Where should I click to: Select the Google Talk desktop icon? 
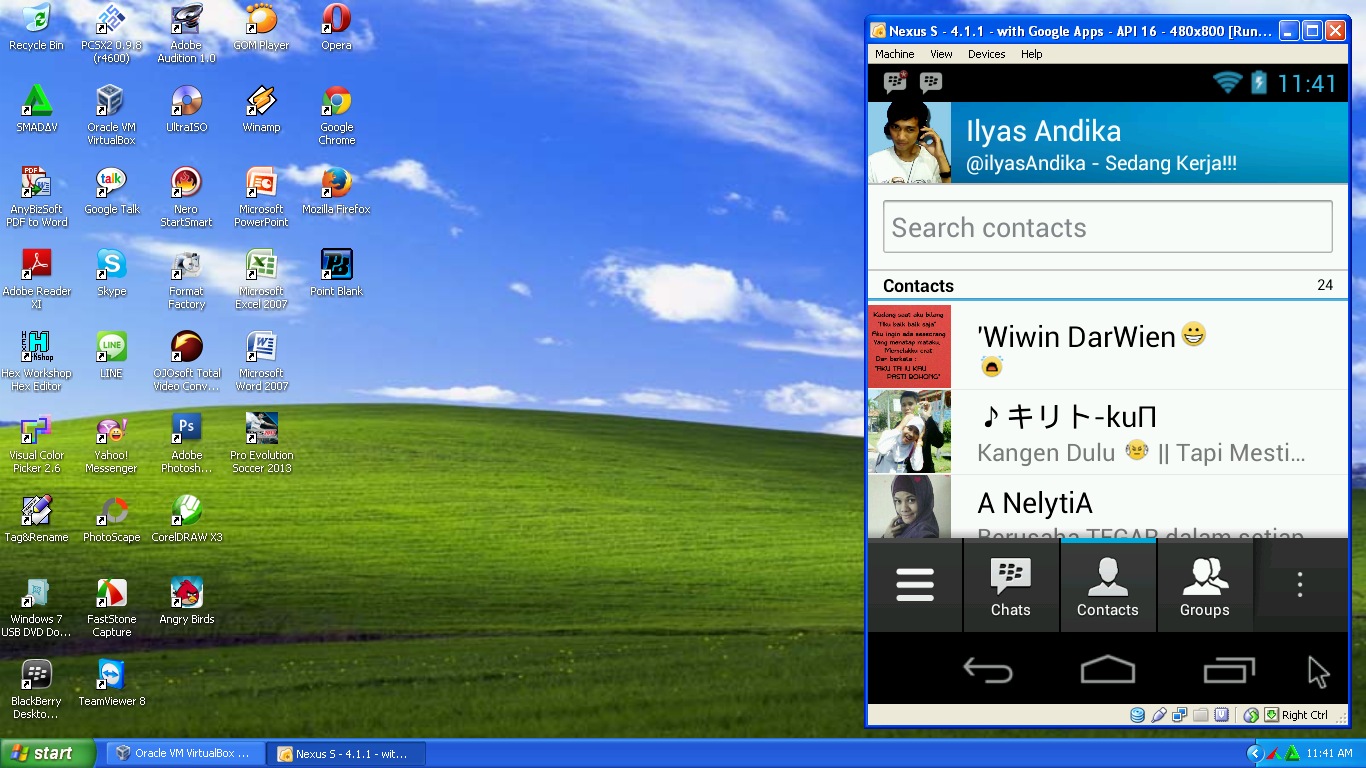111,191
